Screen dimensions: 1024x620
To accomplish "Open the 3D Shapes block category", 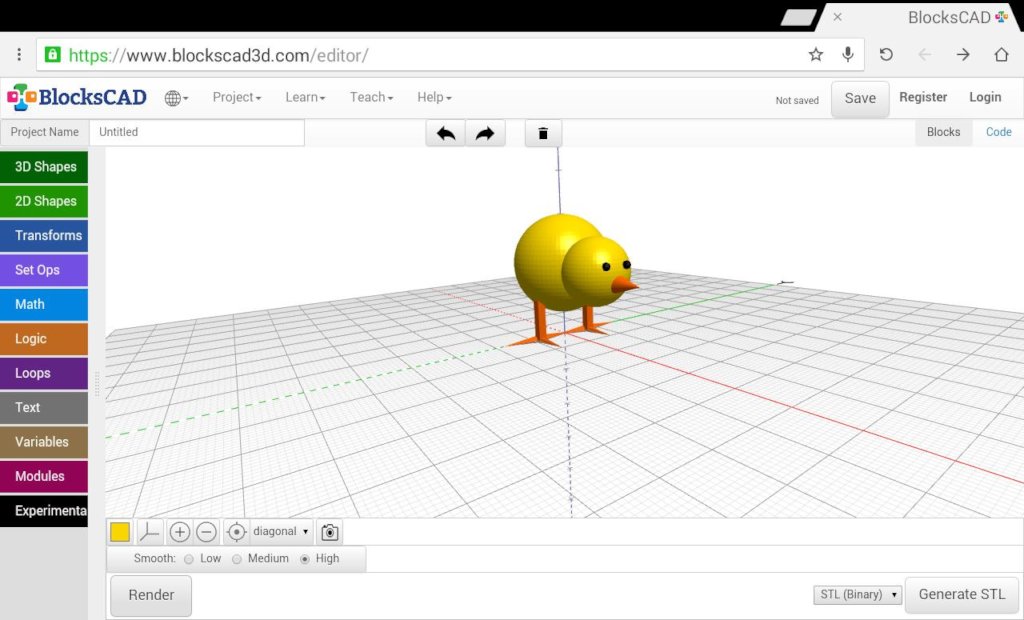I will 44,167.
